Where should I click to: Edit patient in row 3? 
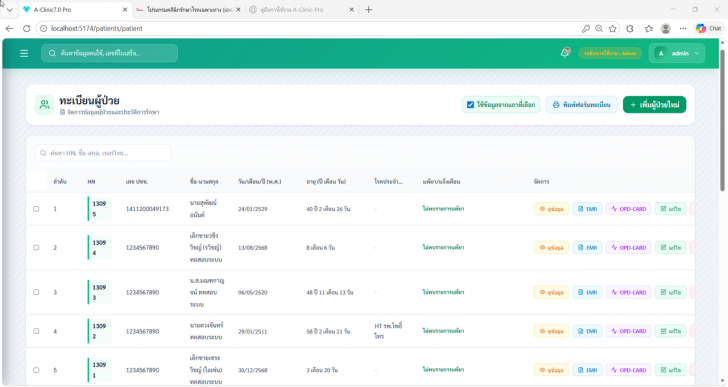coord(670,292)
